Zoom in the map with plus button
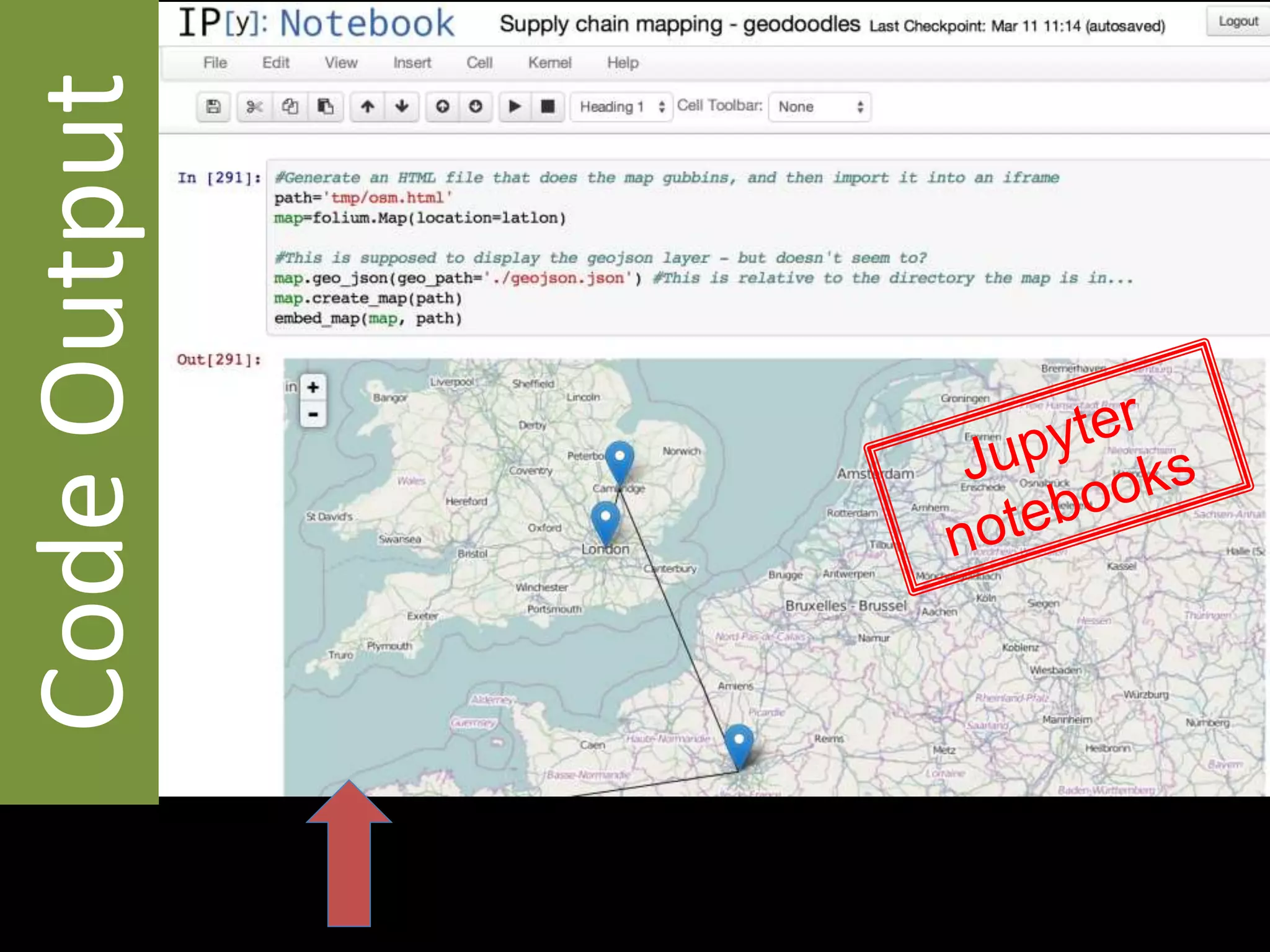 313,387
